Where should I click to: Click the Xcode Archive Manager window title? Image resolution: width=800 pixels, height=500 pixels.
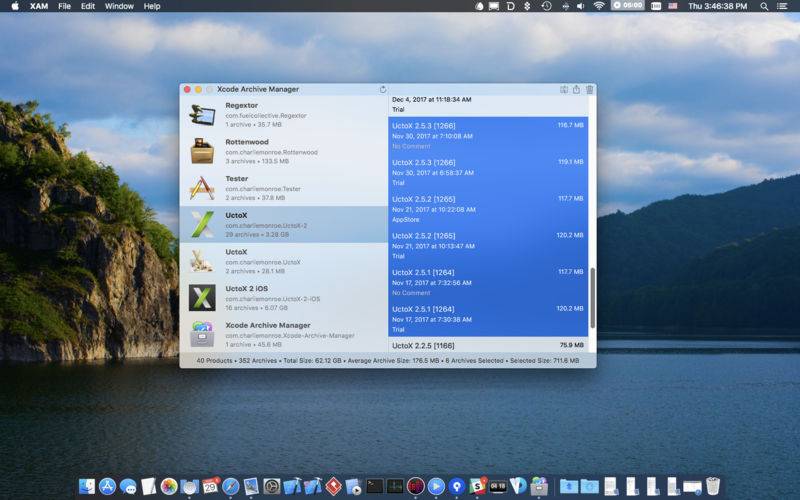click(x=258, y=89)
